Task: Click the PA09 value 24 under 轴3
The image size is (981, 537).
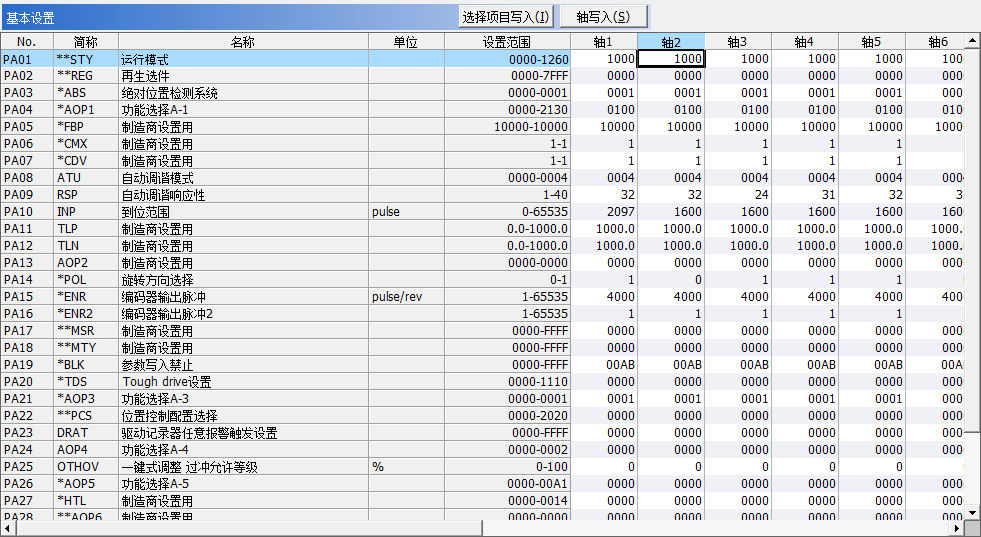Action: tap(738, 195)
